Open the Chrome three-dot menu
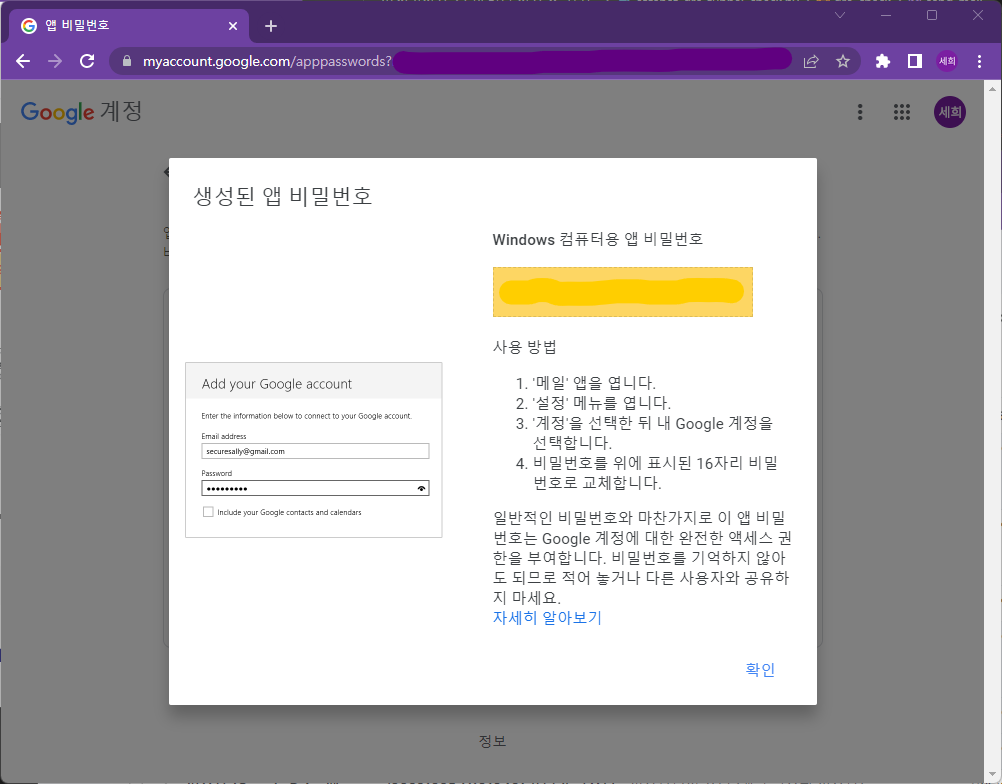 tap(979, 61)
